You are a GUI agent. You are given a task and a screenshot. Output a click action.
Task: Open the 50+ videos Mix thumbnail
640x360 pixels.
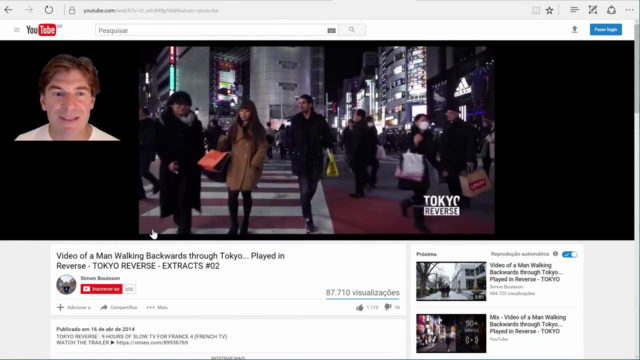(451, 333)
